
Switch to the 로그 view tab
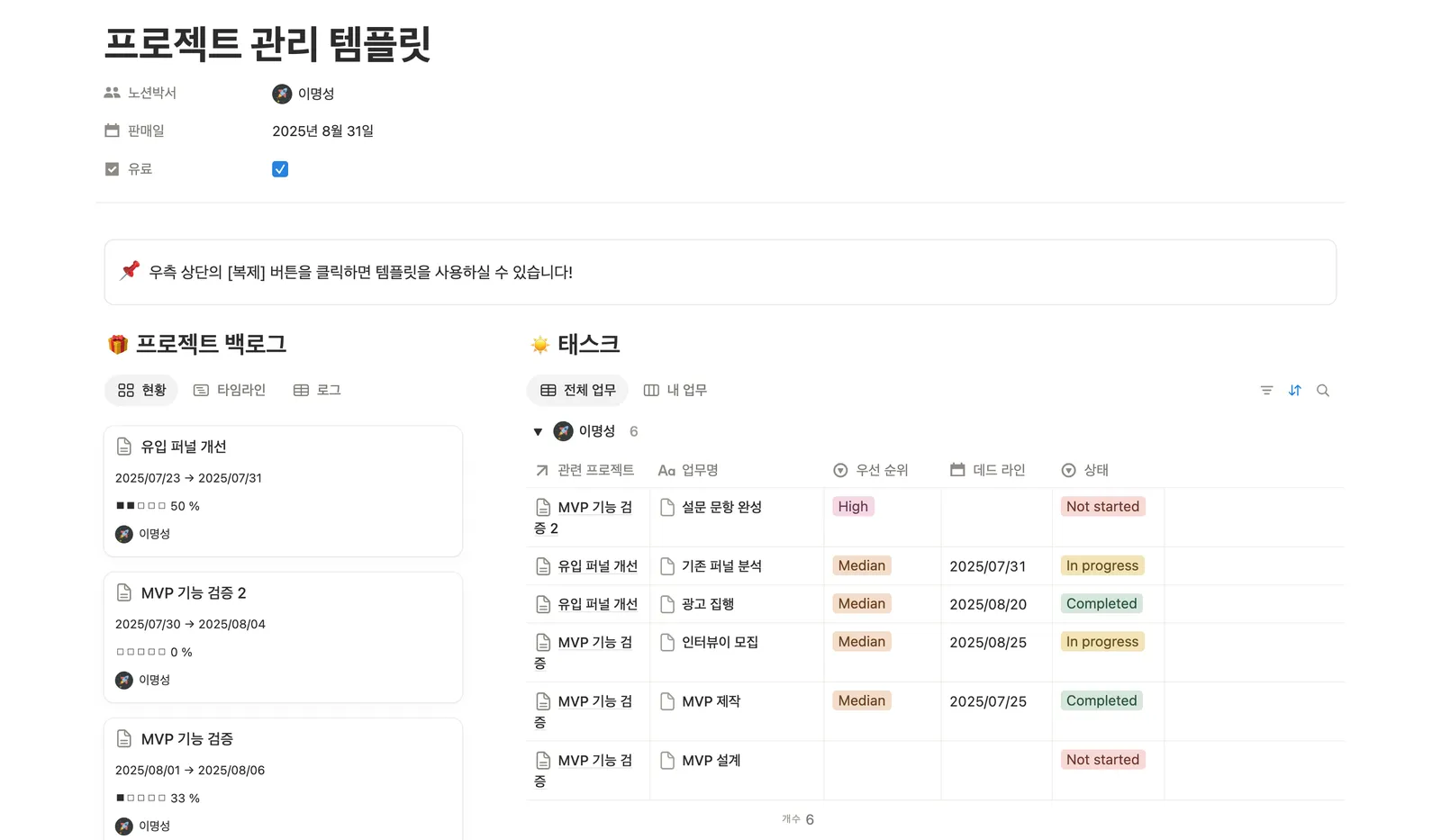pyautogui.click(x=317, y=390)
